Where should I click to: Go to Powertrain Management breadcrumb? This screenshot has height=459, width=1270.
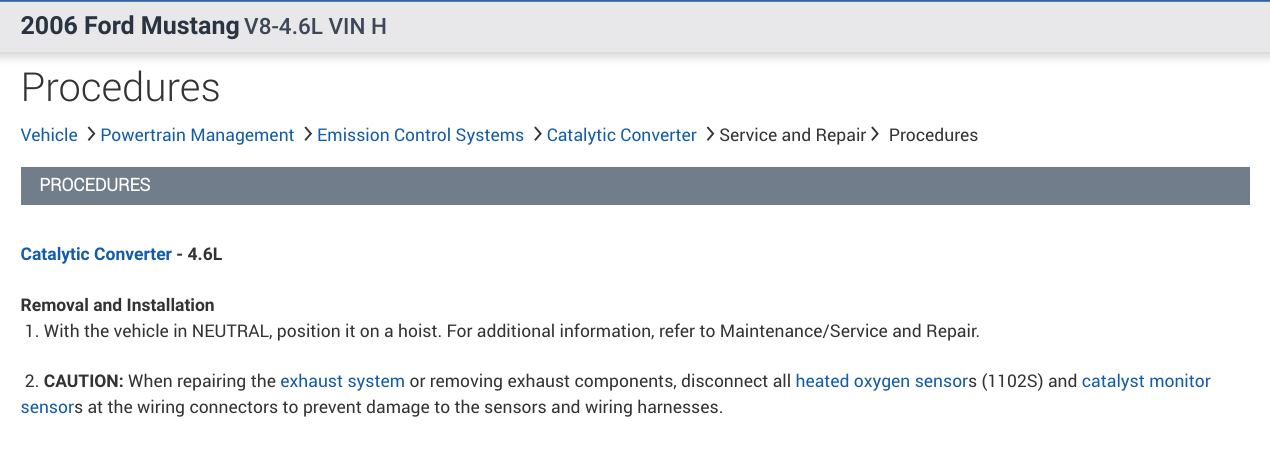[x=197, y=135]
